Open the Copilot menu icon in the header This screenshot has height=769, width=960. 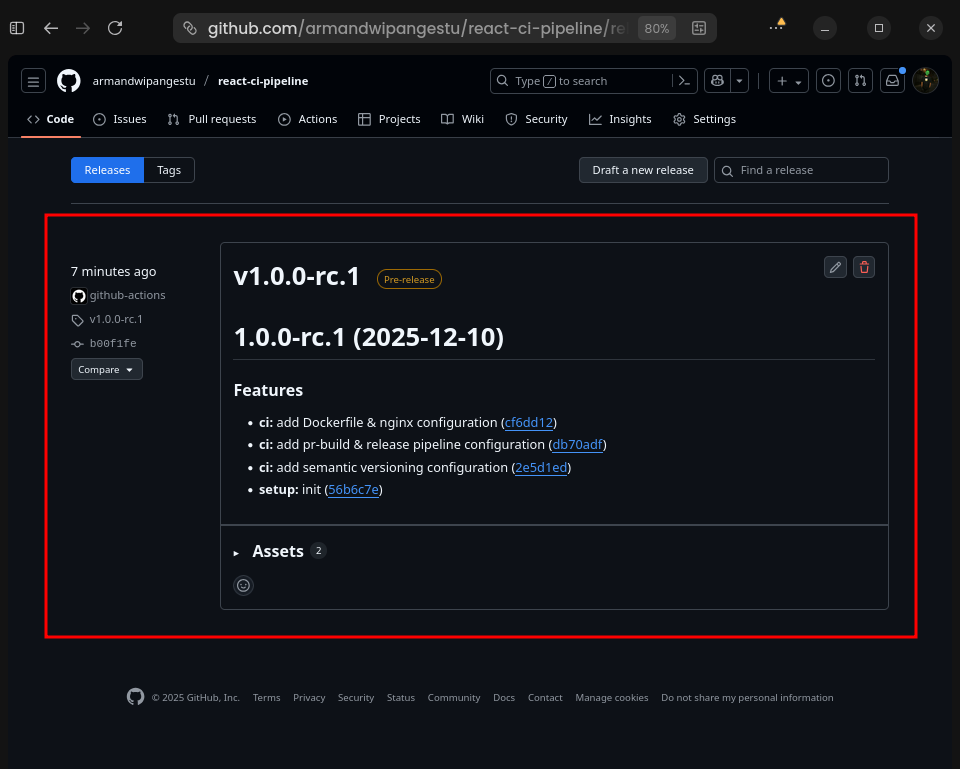[718, 81]
